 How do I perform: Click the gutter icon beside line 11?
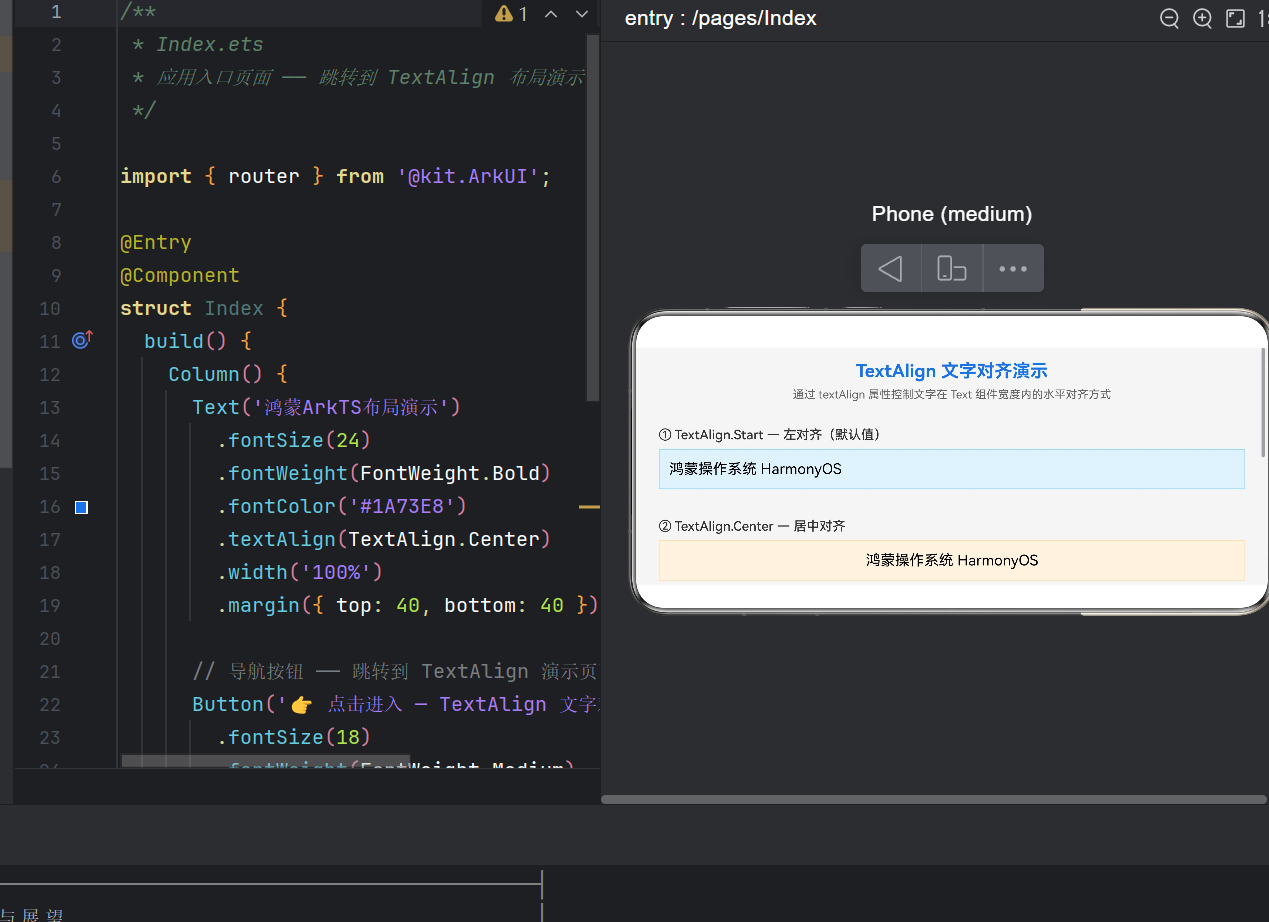click(82, 340)
